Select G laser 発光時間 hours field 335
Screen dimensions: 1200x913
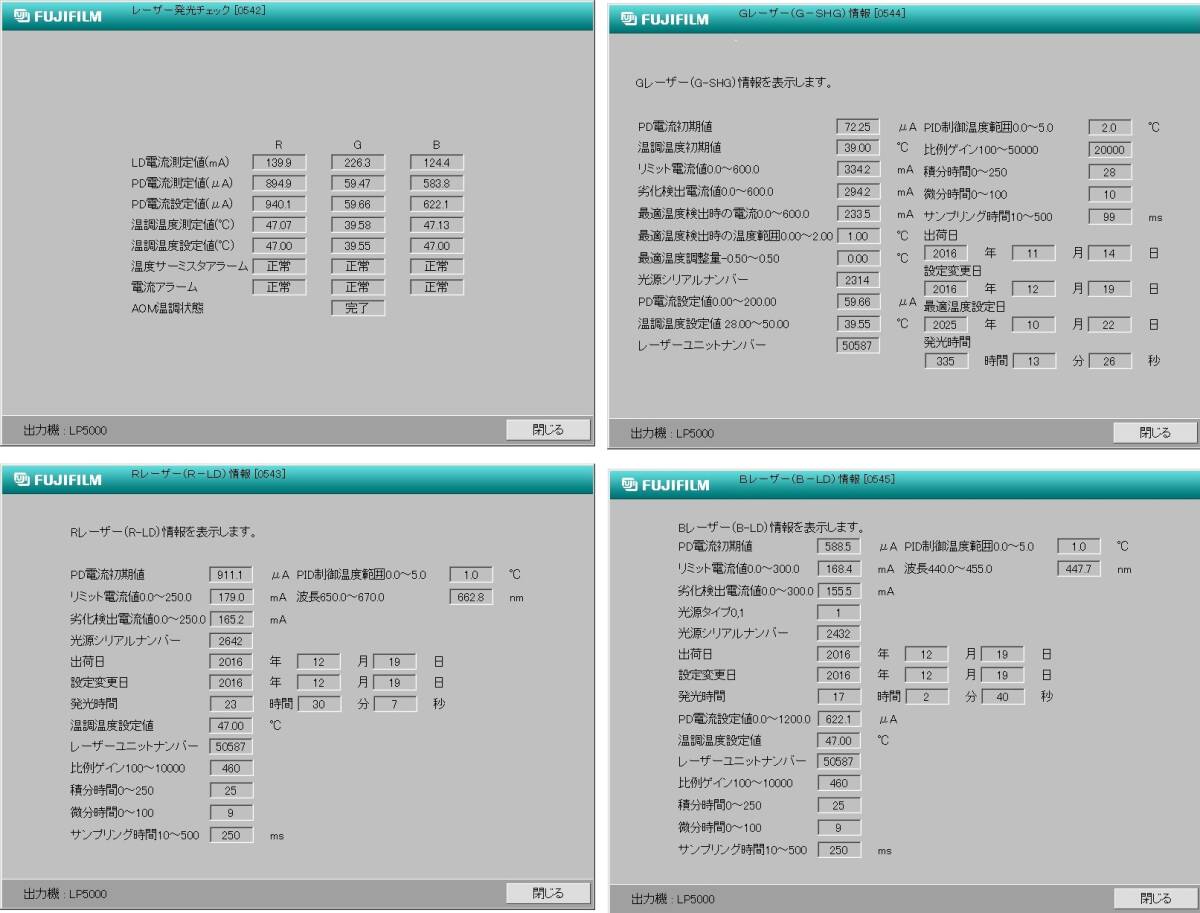click(946, 361)
